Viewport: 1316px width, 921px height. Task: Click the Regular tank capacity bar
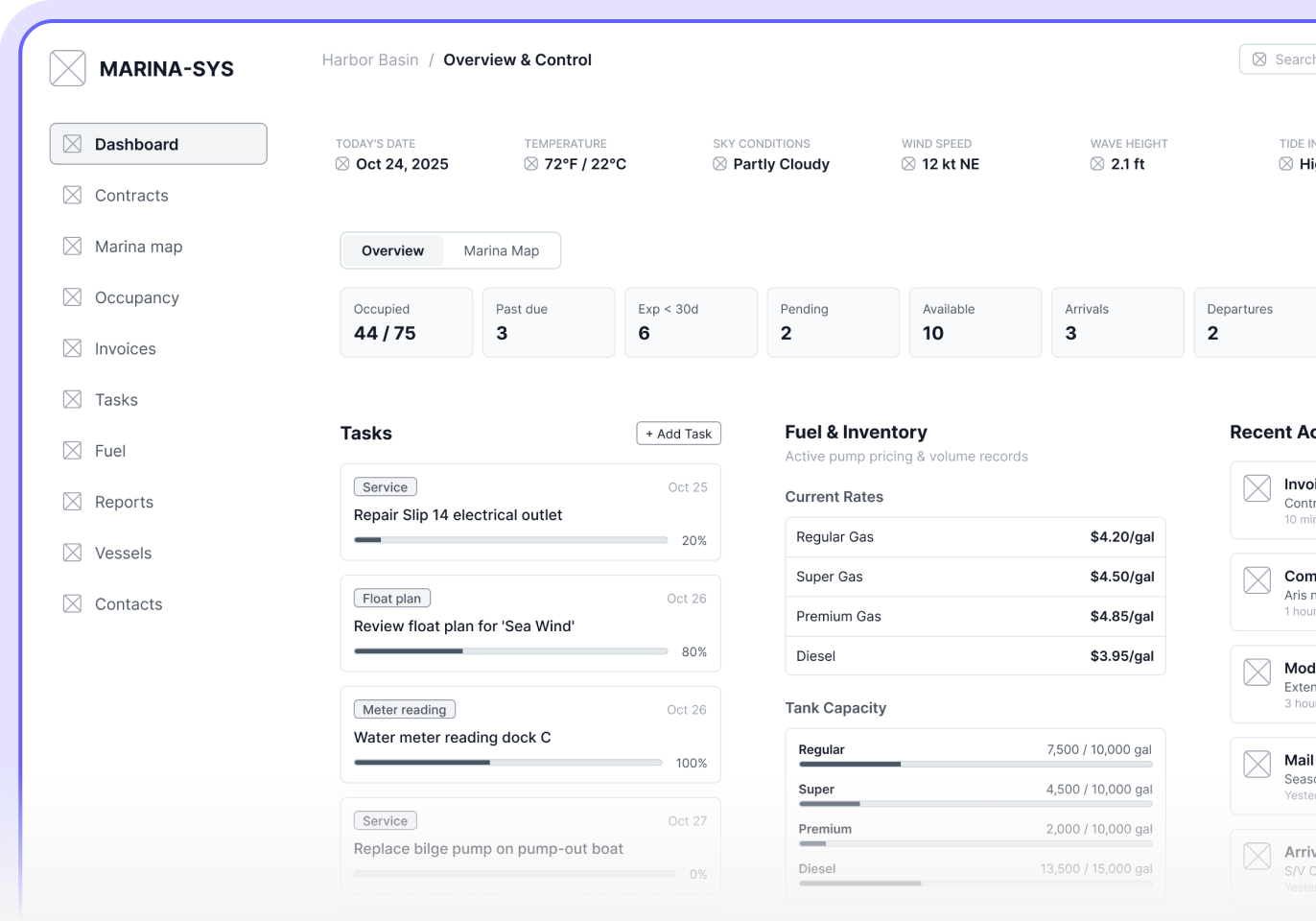tap(975, 765)
